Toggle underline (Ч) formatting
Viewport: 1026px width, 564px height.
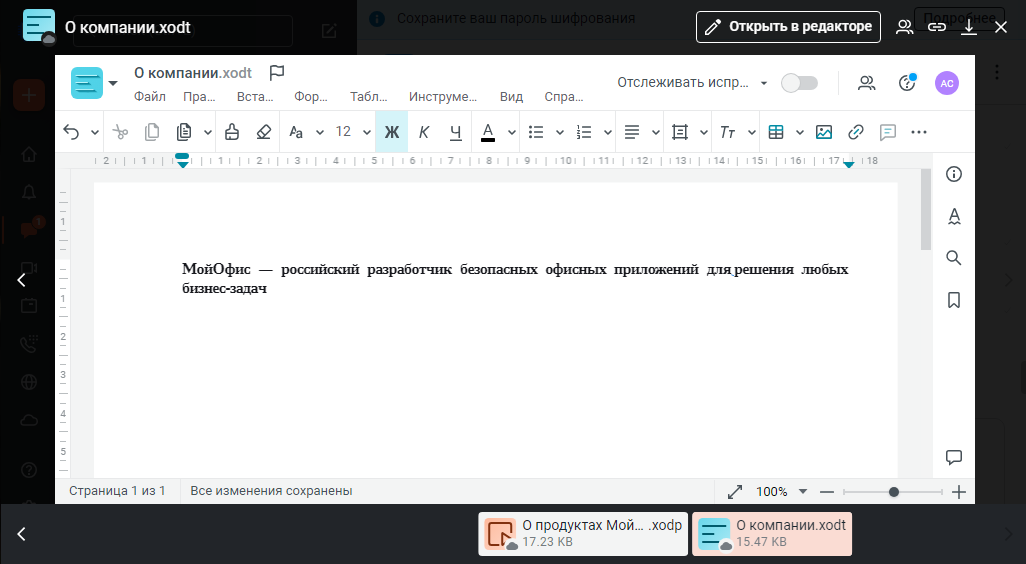(455, 132)
